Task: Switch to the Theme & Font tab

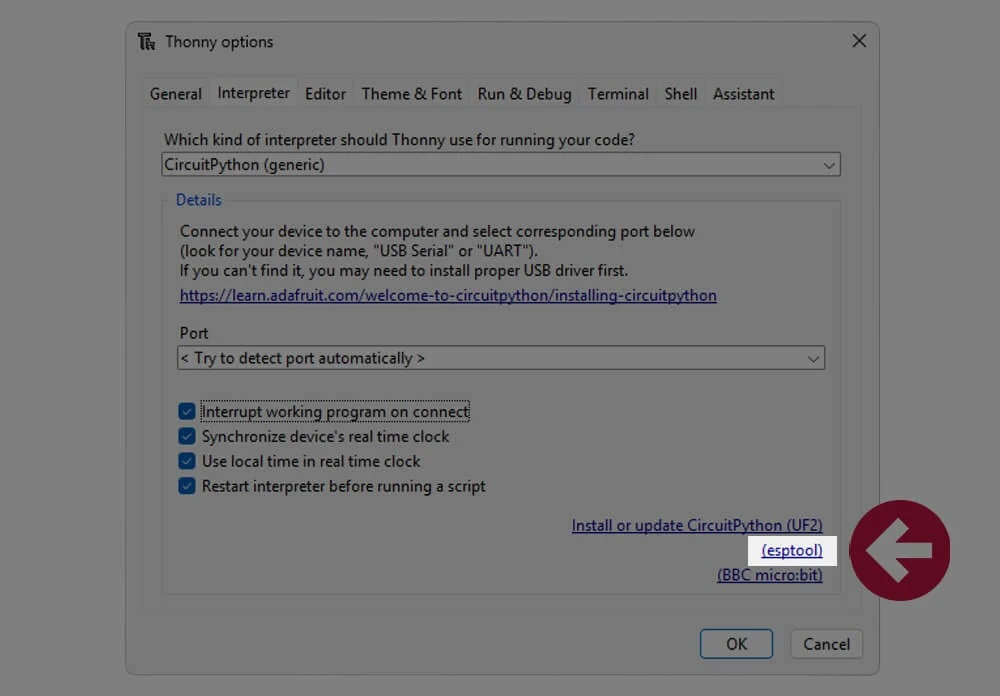Action: 411,94
